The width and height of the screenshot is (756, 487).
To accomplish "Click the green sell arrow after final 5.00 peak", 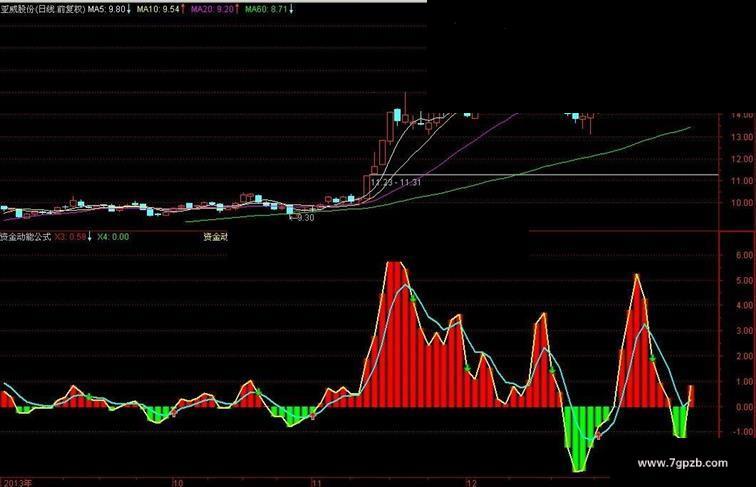I will 652,358.
